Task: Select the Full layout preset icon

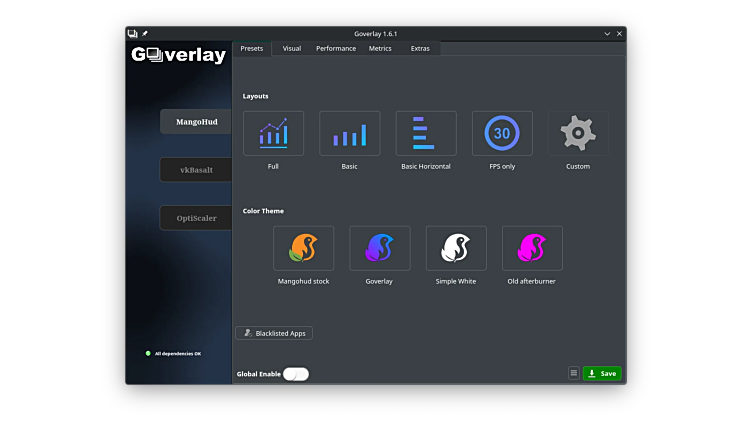Action: [x=273, y=133]
